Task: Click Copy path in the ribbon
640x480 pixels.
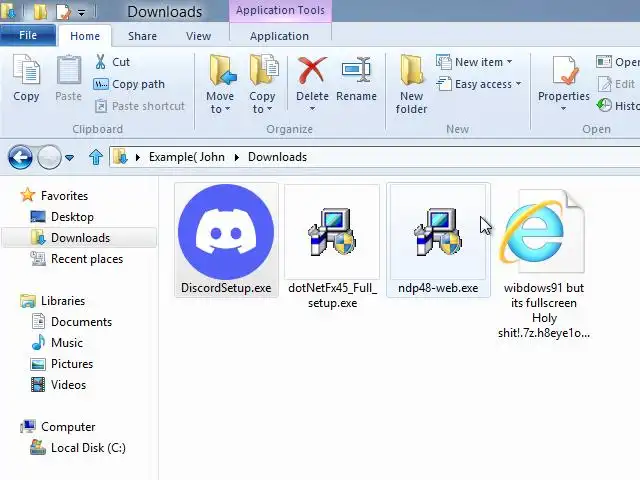Action: [x=129, y=84]
